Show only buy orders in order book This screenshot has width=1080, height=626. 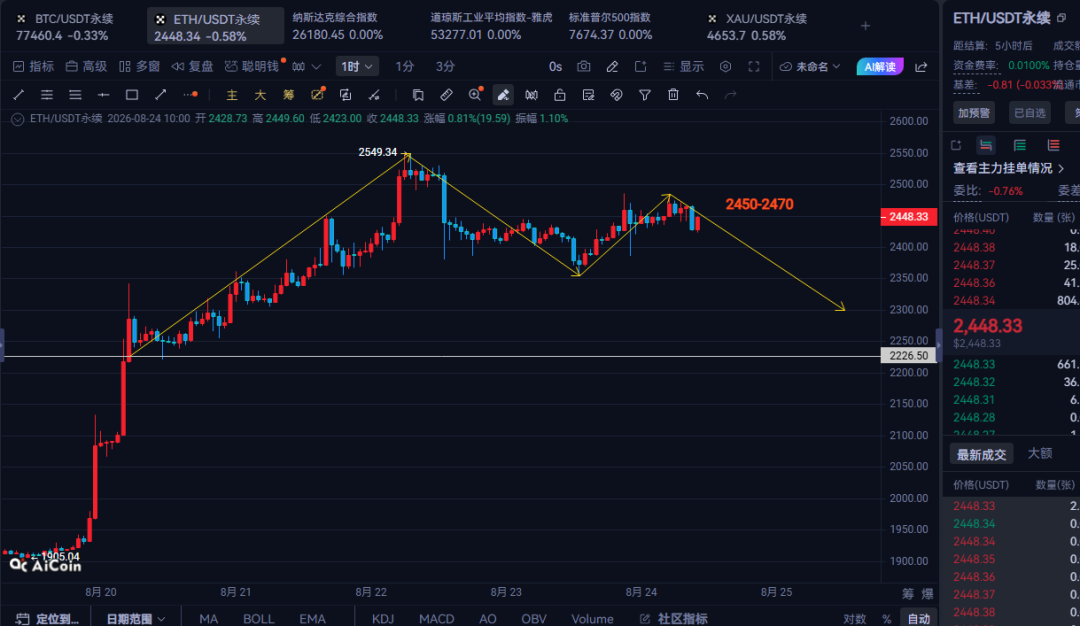pyautogui.click(x=1019, y=145)
